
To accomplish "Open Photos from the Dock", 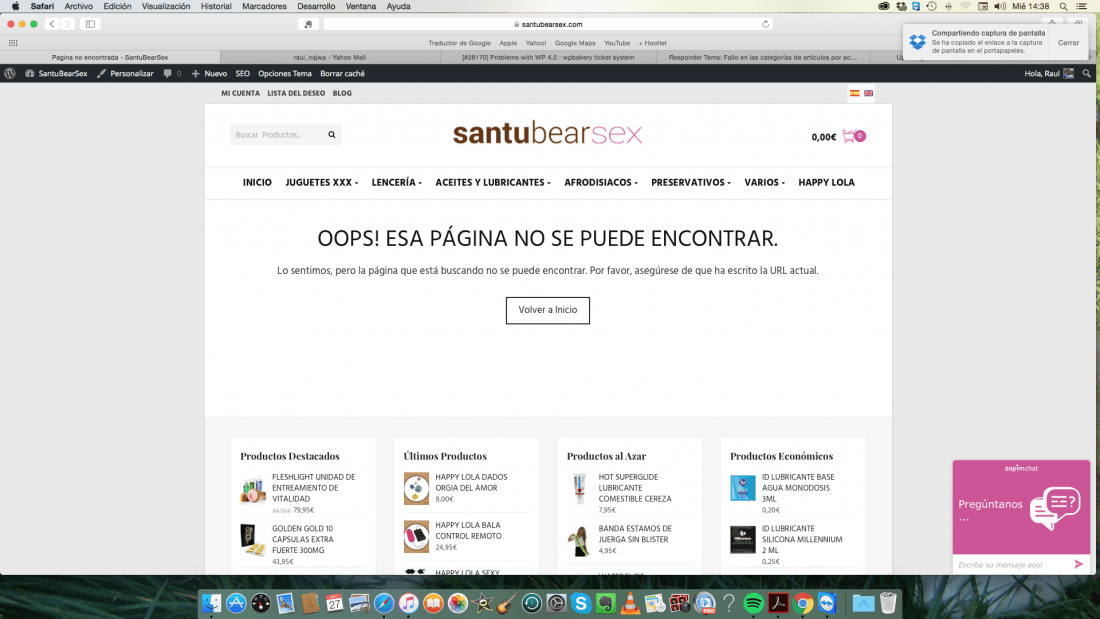I will pos(457,603).
